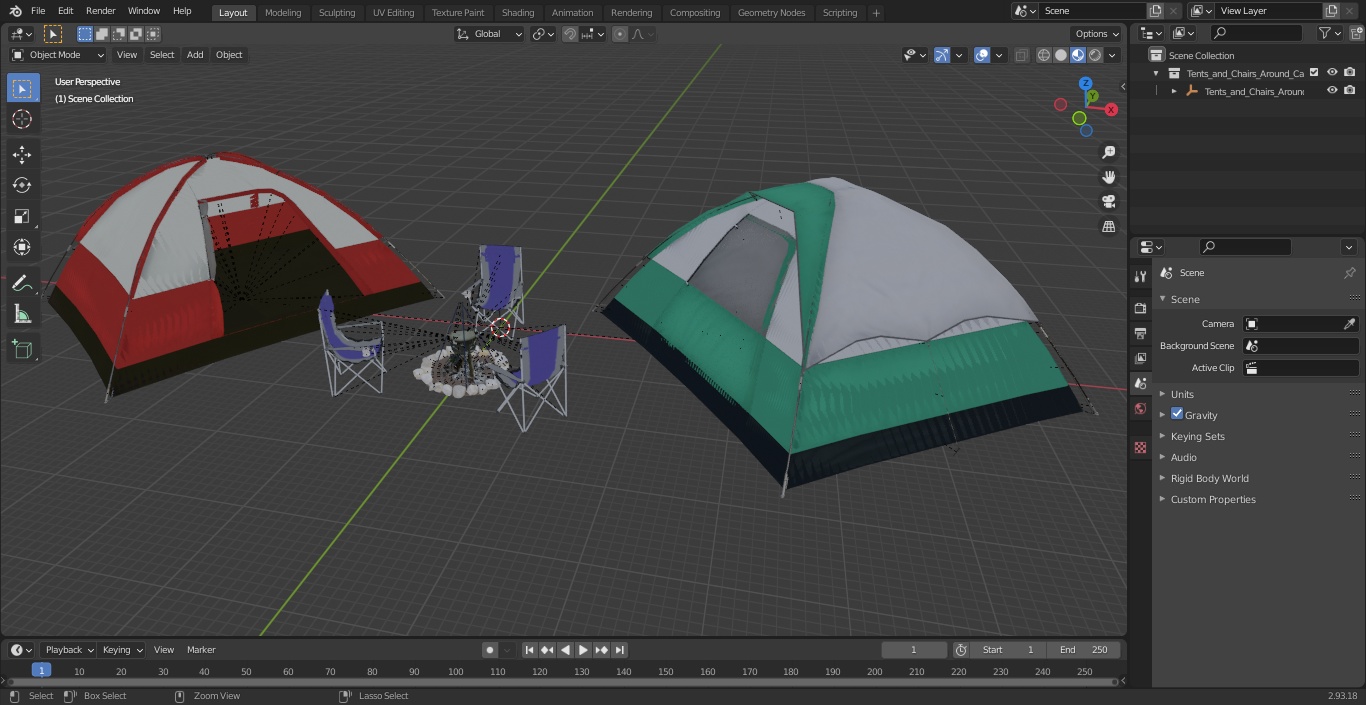Toggle X-ray mode
Viewport: 1366px width, 705px height.
1021,55
